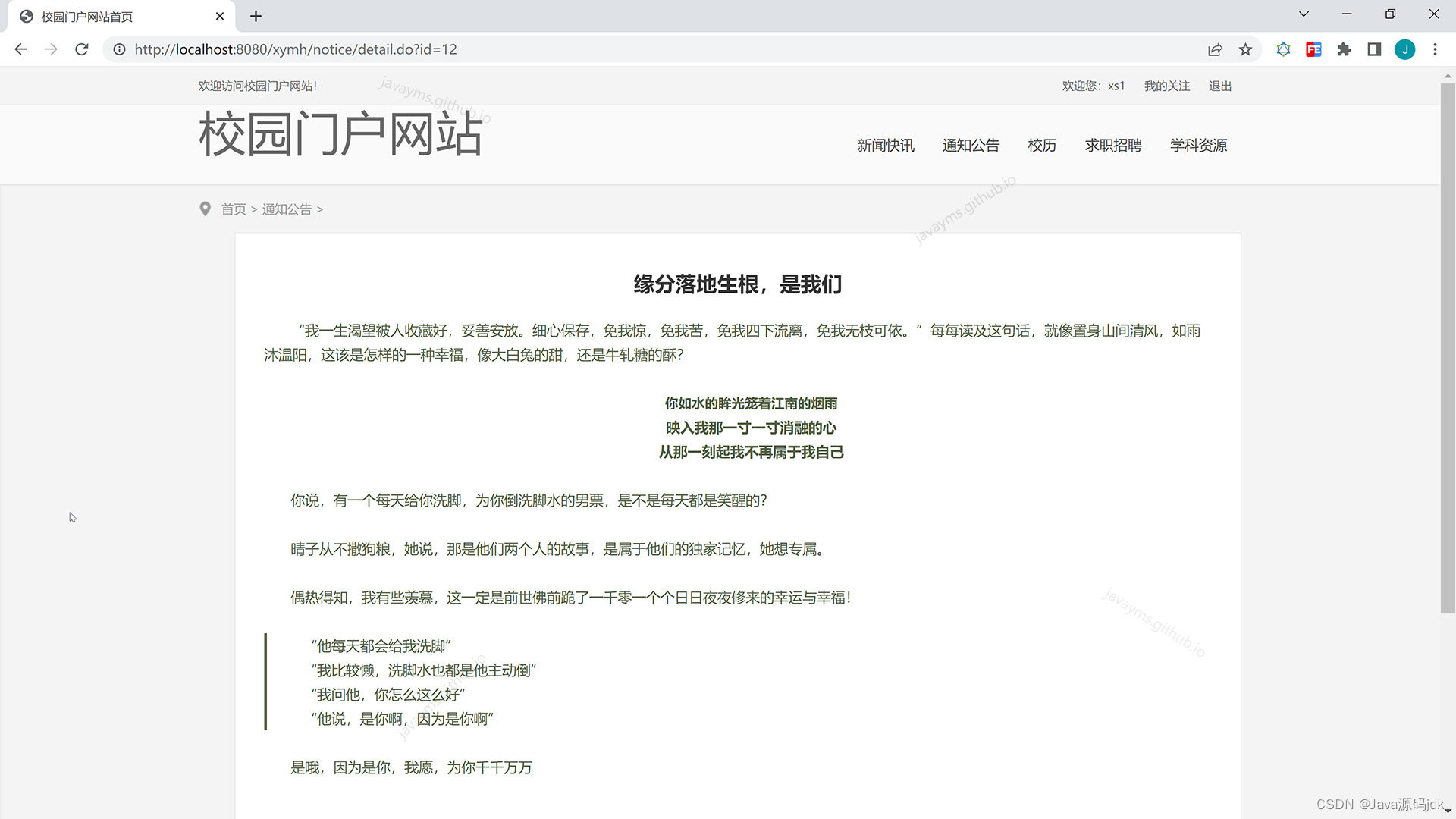Open 学科资源 navigation item
Image resolution: width=1456 pixels, height=819 pixels.
pos(1198,146)
